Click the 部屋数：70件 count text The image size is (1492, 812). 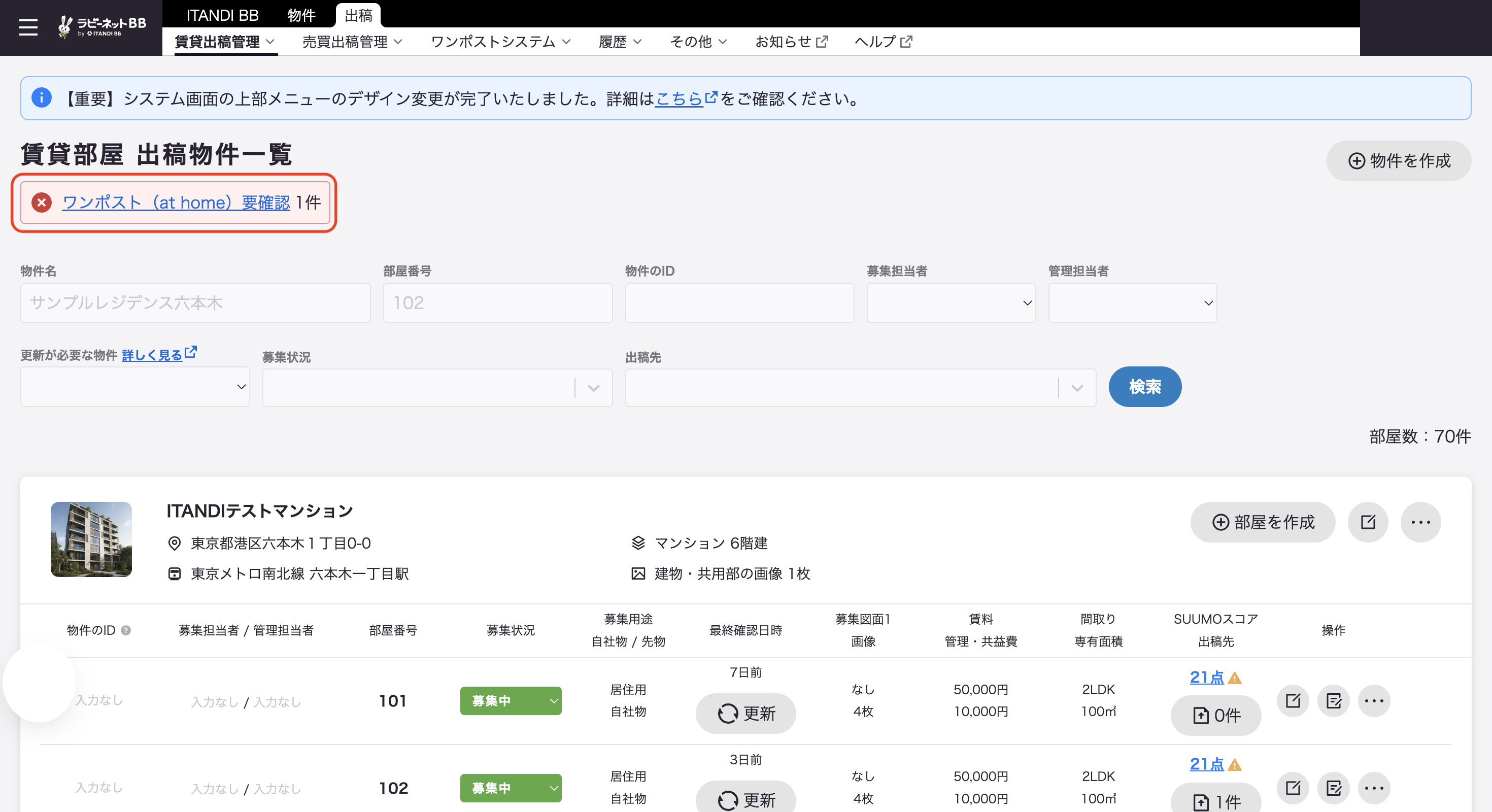(x=1419, y=436)
